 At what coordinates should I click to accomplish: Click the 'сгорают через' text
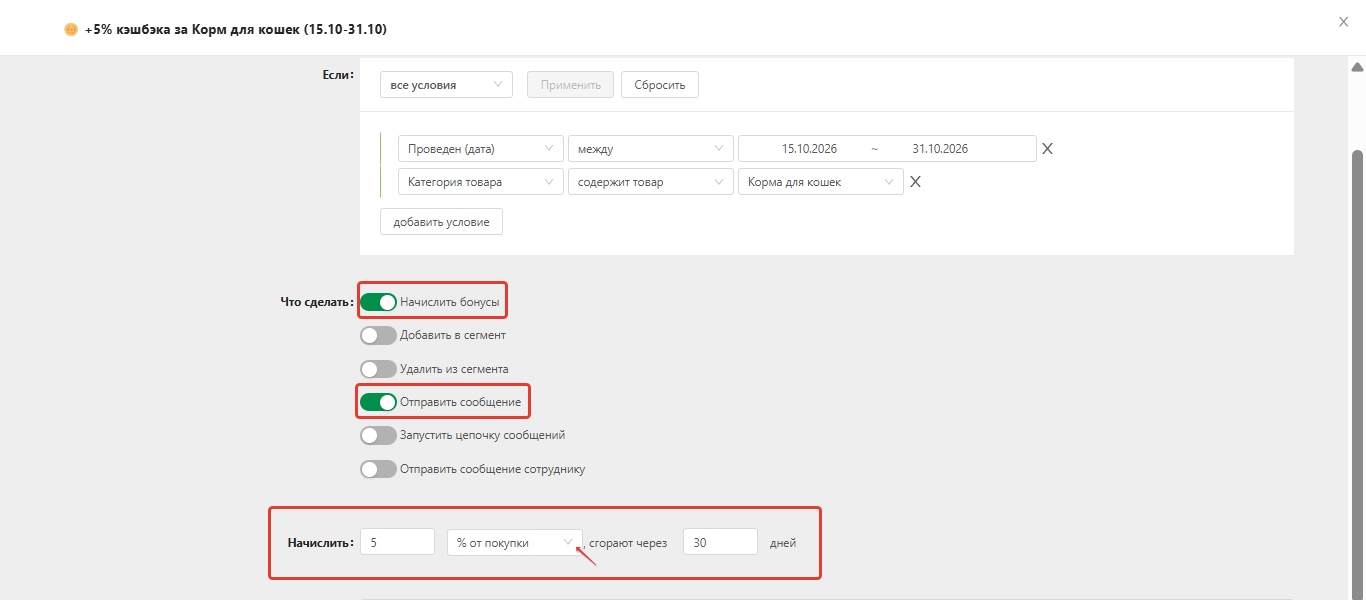[x=628, y=543]
